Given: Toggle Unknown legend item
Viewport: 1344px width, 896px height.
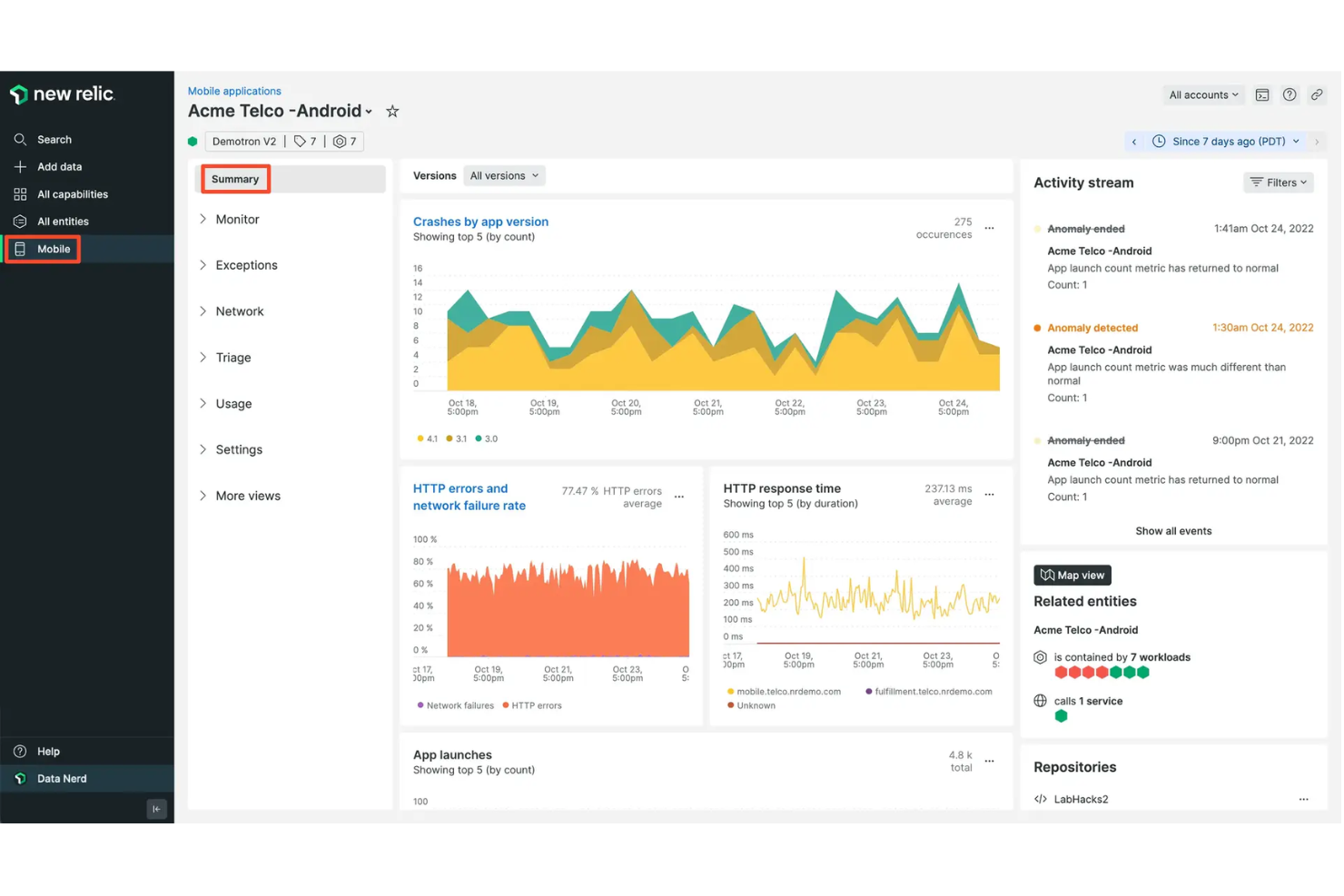Looking at the screenshot, I should coord(751,705).
